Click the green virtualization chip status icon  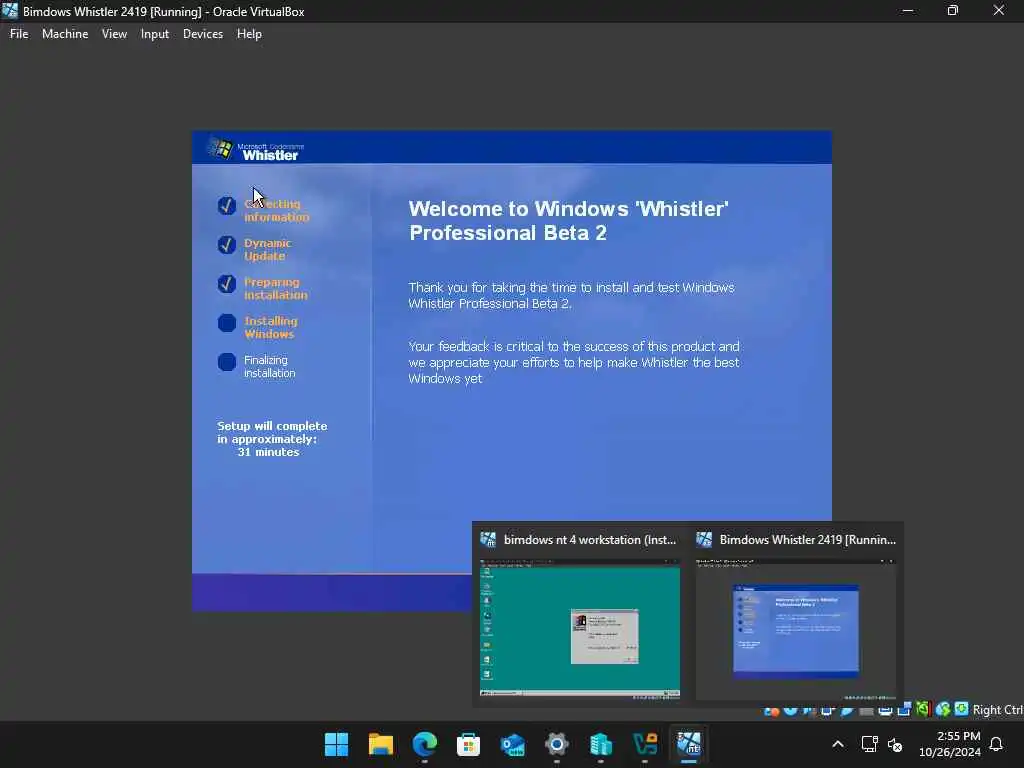tap(923, 709)
